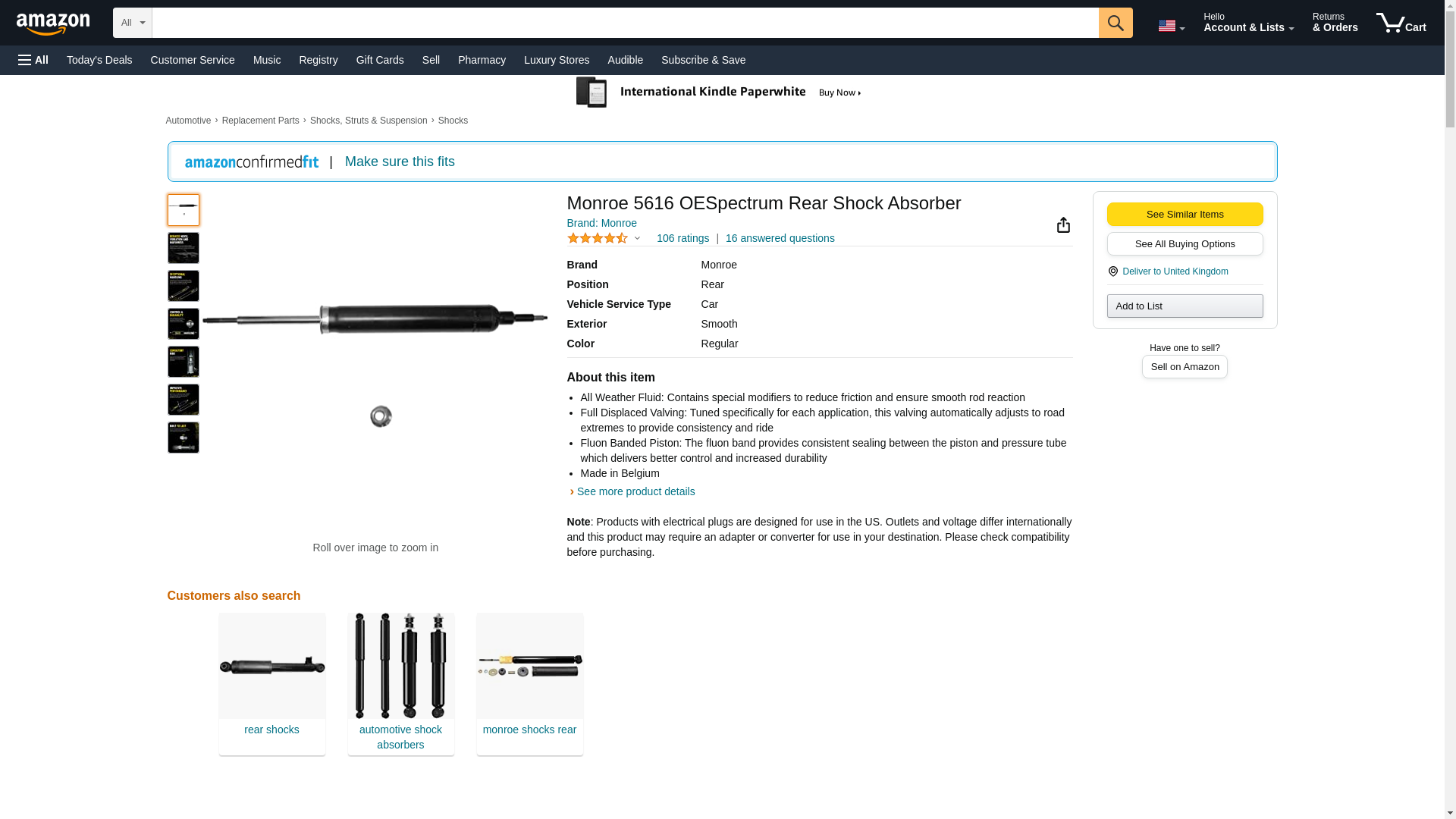Viewport: 1456px width, 819px height.
Task: Select the second product image thumbnail
Action: 184,248
